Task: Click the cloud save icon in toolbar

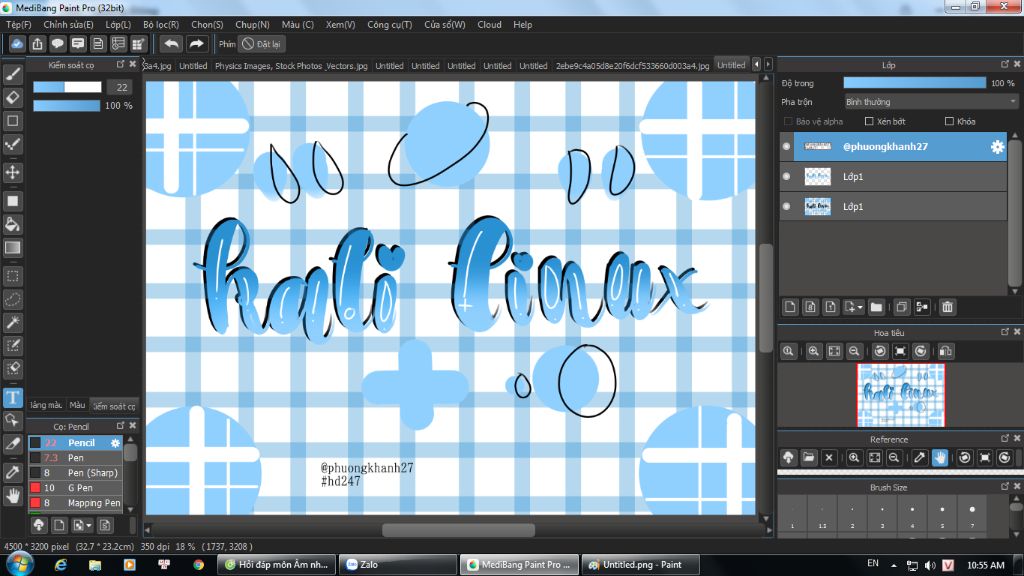Action: (x=17, y=44)
